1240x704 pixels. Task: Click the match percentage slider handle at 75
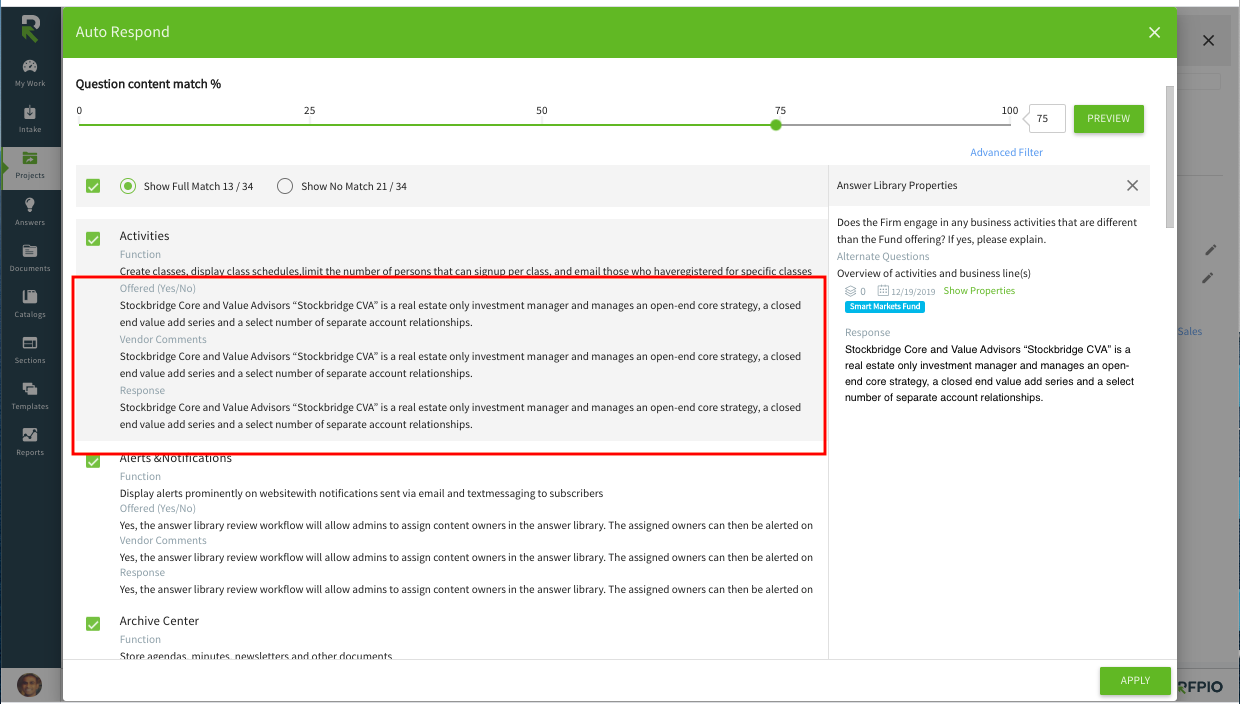tap(776, 125)
